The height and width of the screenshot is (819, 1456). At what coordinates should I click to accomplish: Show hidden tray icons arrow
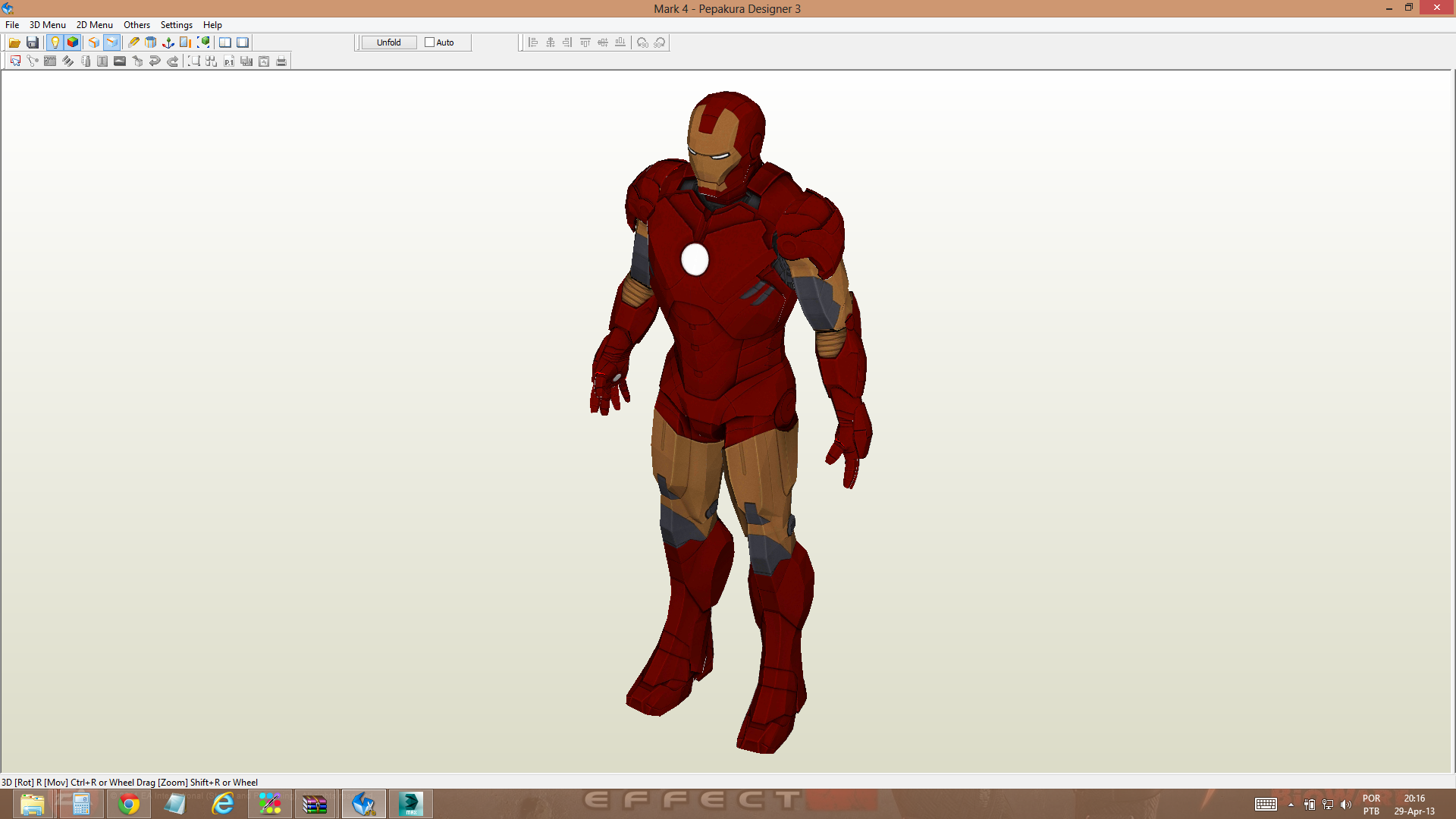tap(1291, 805)
